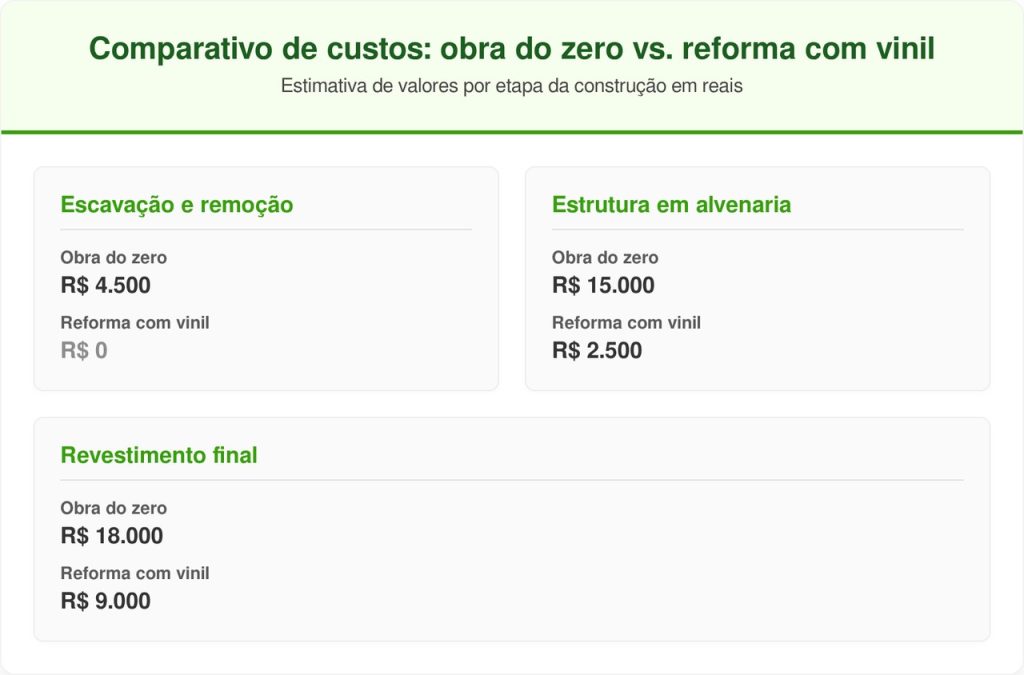Screen dimensions: 1024x675
Task: Click the greyed-out R$ 0 value
Action: coord(84,351)
